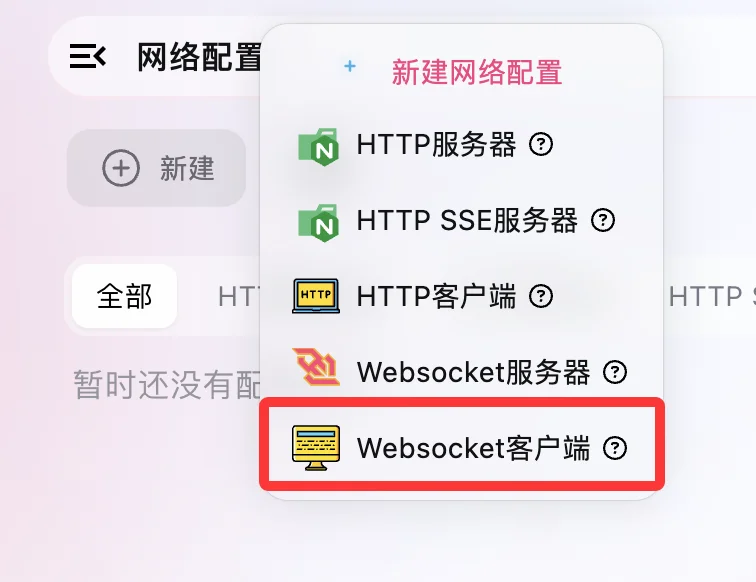Choose Websocket服务器 menu entry
Screen dimensions: 756x582
tap(462, 372)
